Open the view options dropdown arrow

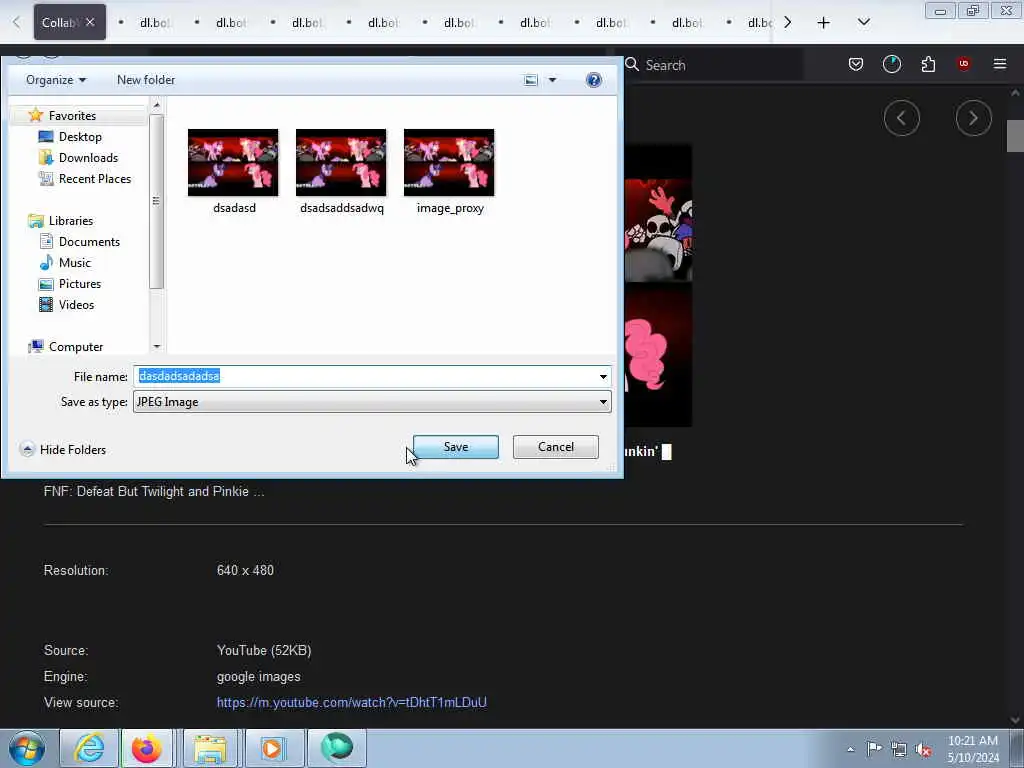552,80
